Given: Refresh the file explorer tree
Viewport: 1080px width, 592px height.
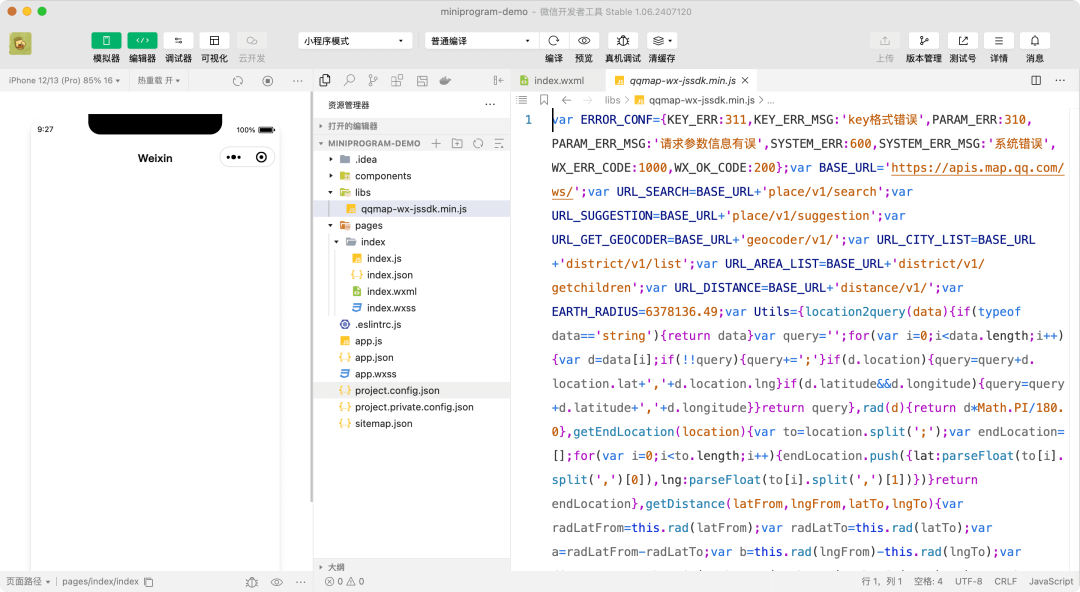Looking at the screenshot, I should tap(478, 143).
